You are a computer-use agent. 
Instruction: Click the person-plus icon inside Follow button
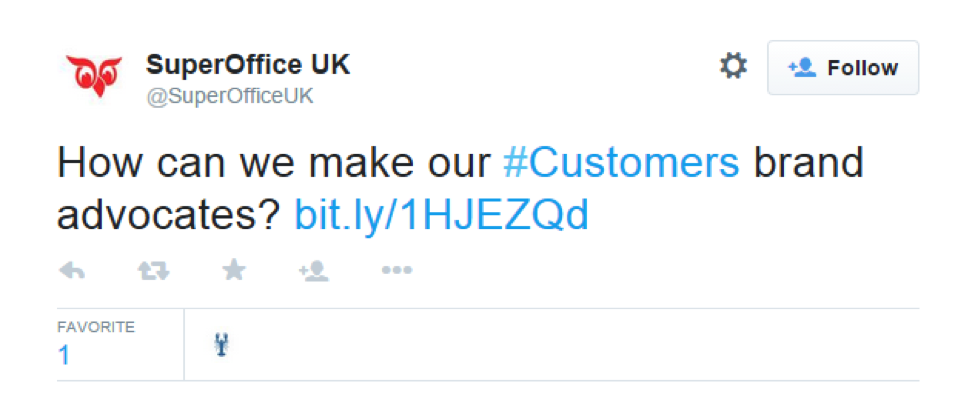coord(802,67)
